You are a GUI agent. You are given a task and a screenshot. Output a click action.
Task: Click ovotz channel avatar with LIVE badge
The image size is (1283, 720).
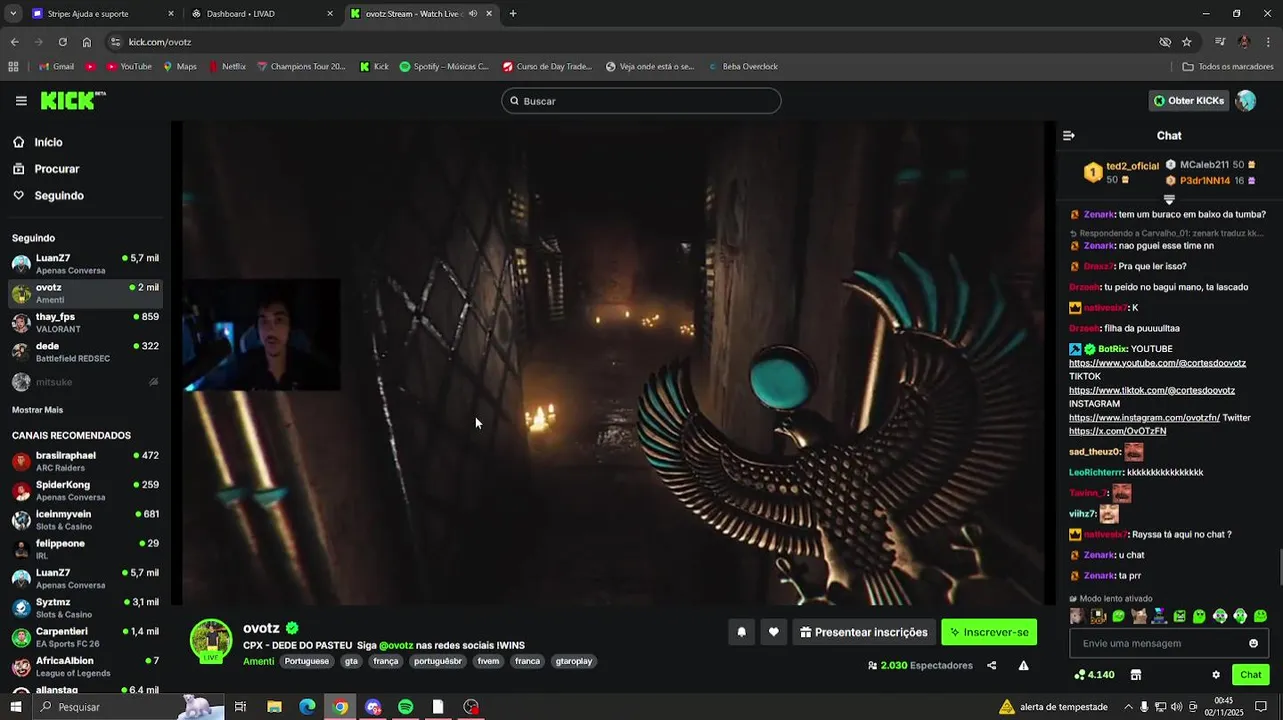tap(211, 641)
